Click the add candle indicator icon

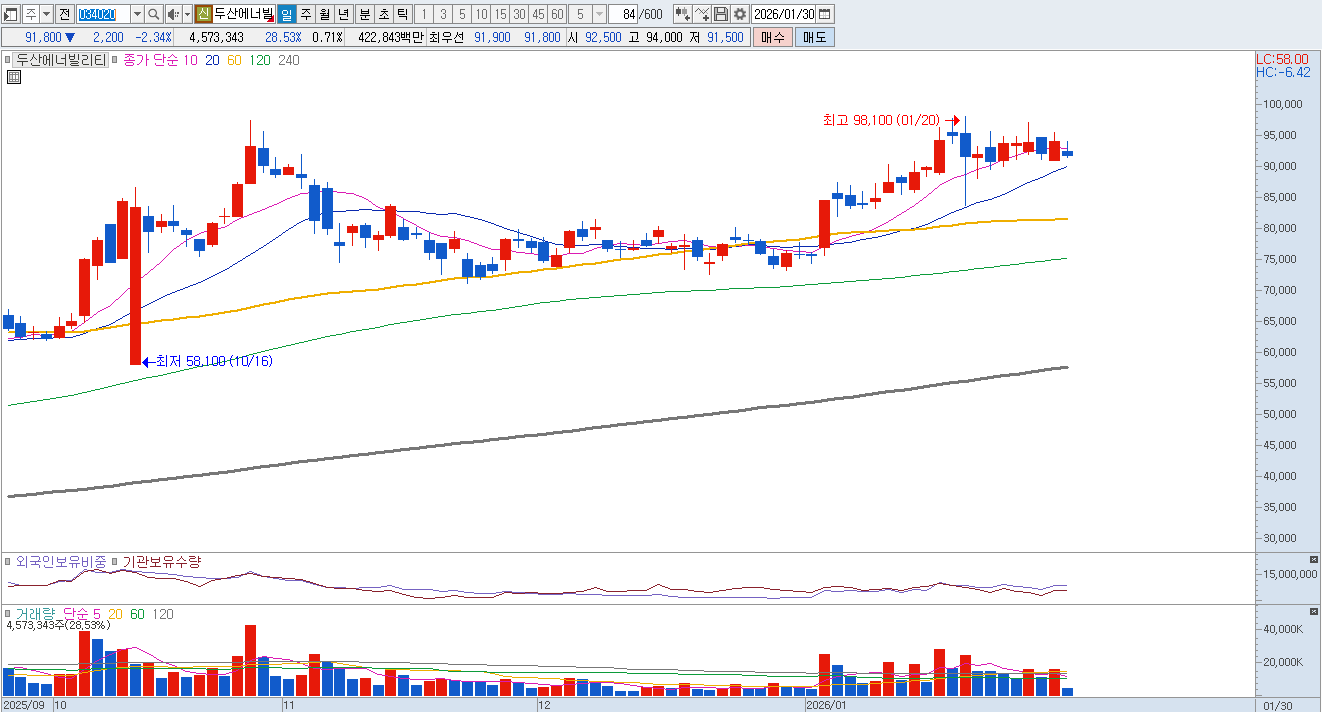[x=682, y=14]
